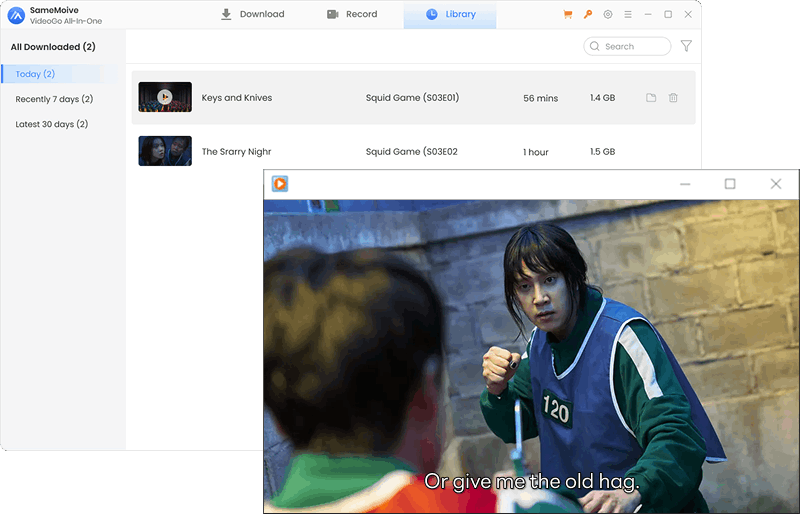Click Squid Game (S03E02 text
This screenshot has width=800, height=514.
[x=412, y=152]
